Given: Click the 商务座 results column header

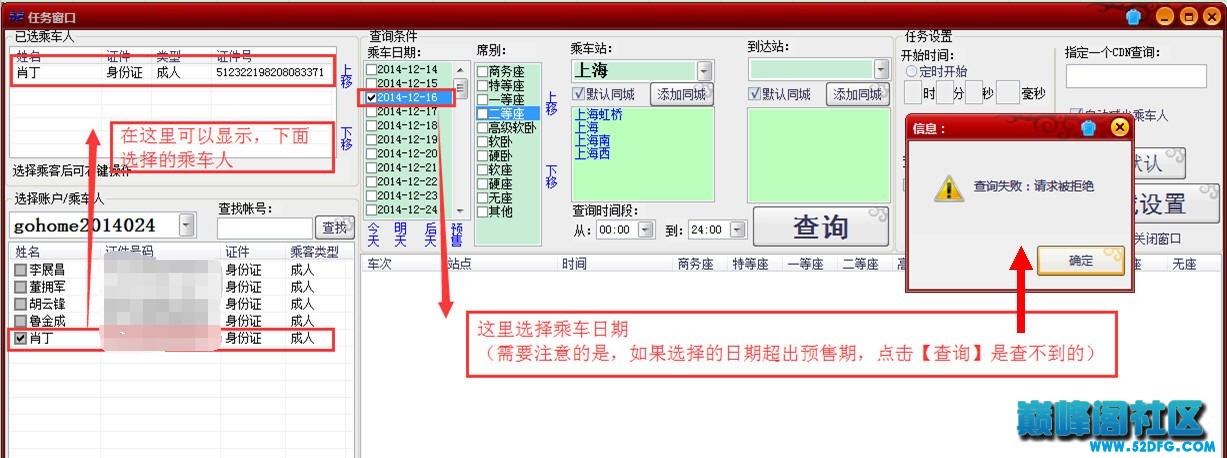Looking at the screenshot, I should click(x=695, y=264).
